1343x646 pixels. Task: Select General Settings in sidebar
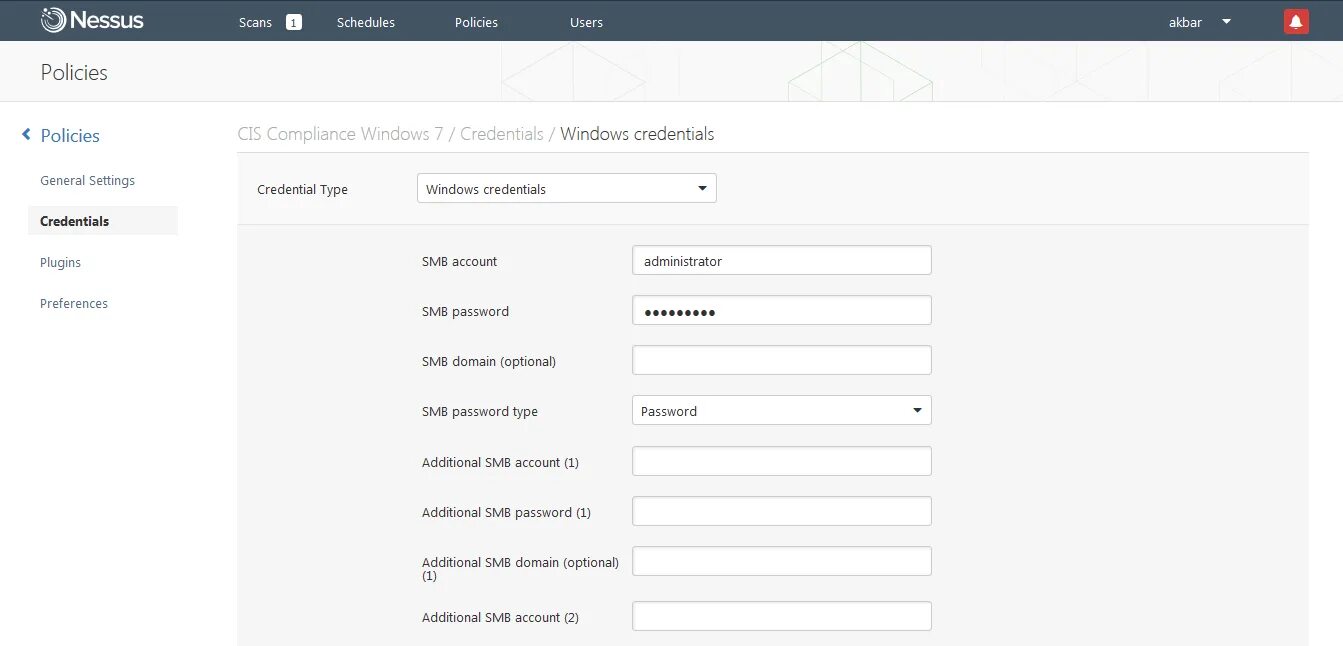87,181
